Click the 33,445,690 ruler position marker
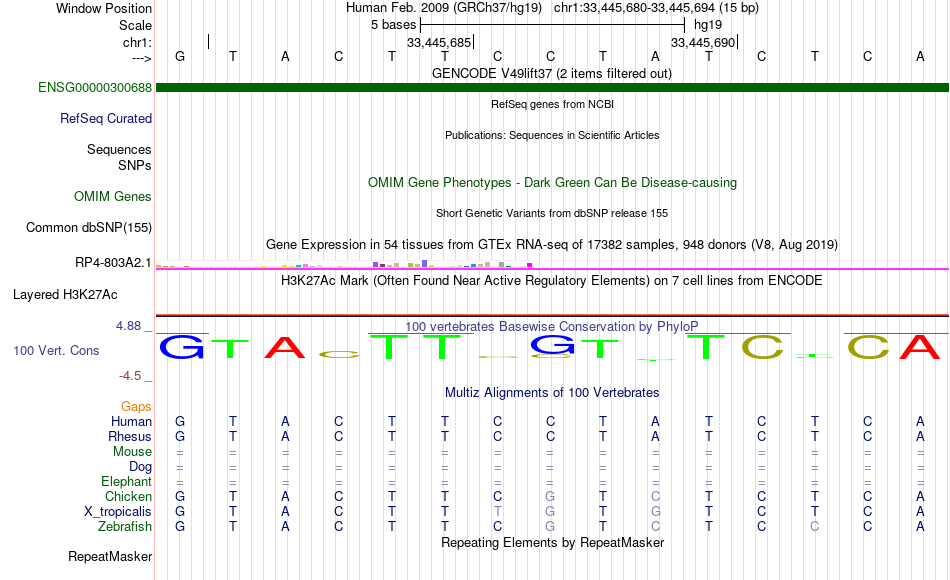The height and width of the screenshot is (580, 950). pos(703,42)
